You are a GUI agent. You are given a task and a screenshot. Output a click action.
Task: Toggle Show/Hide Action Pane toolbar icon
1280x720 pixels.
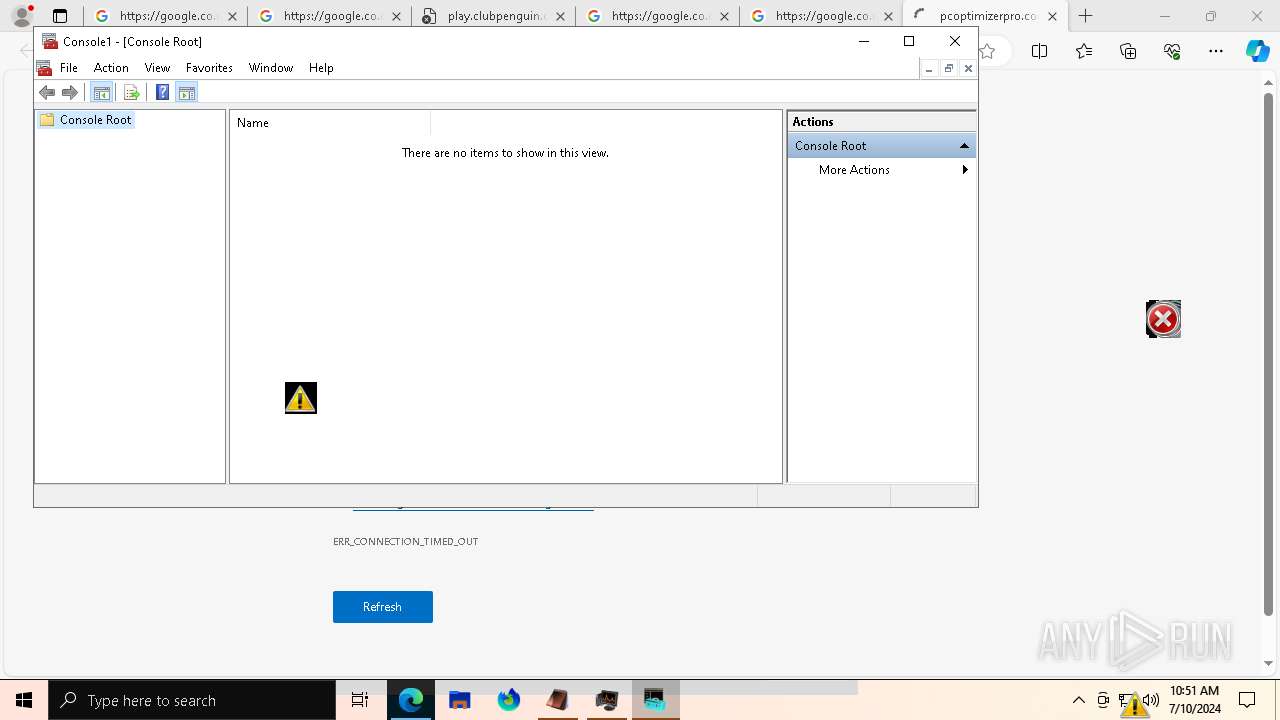(x=186, y=93)
